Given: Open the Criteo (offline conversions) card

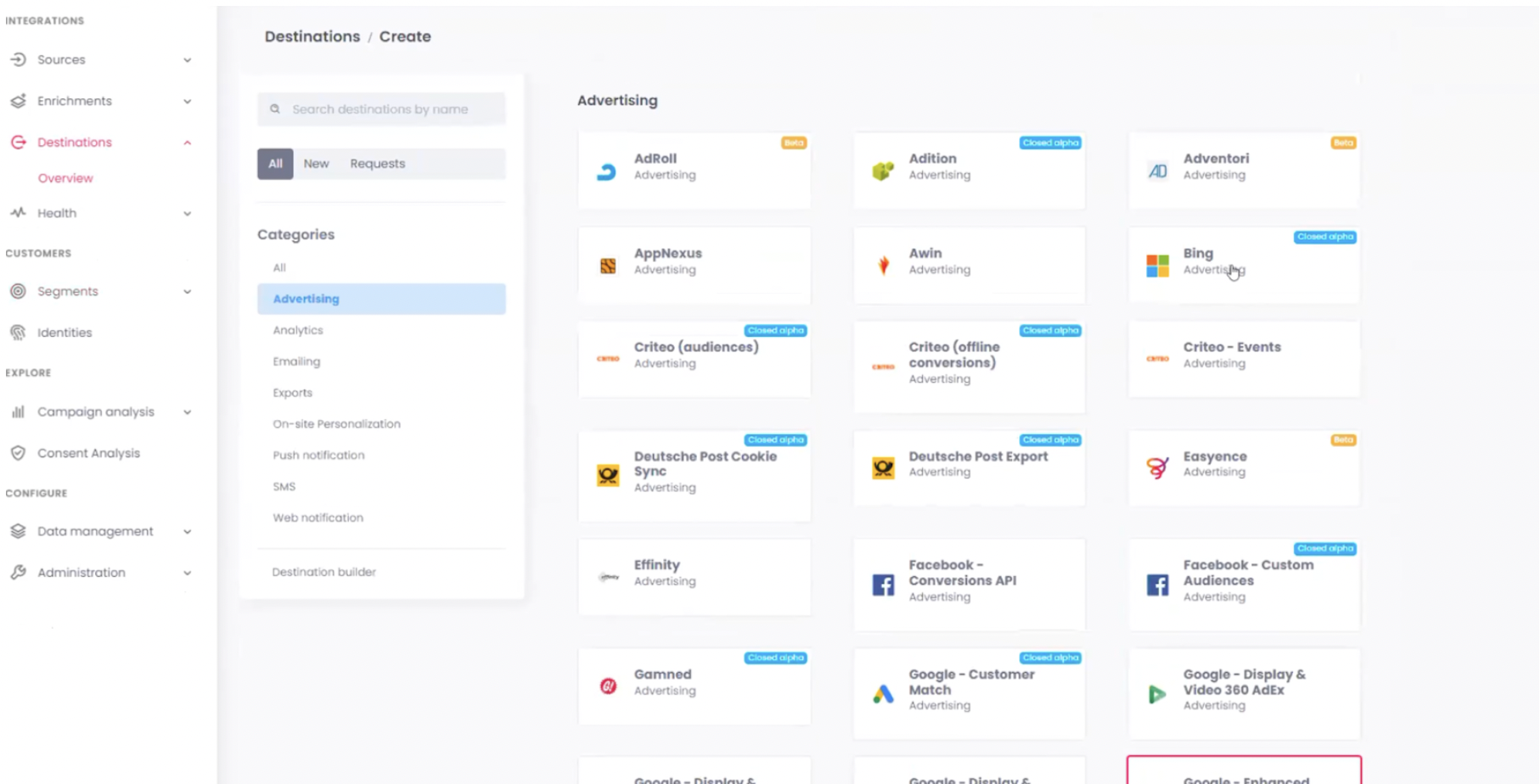Looking at the screenshot, I should 970,367.
